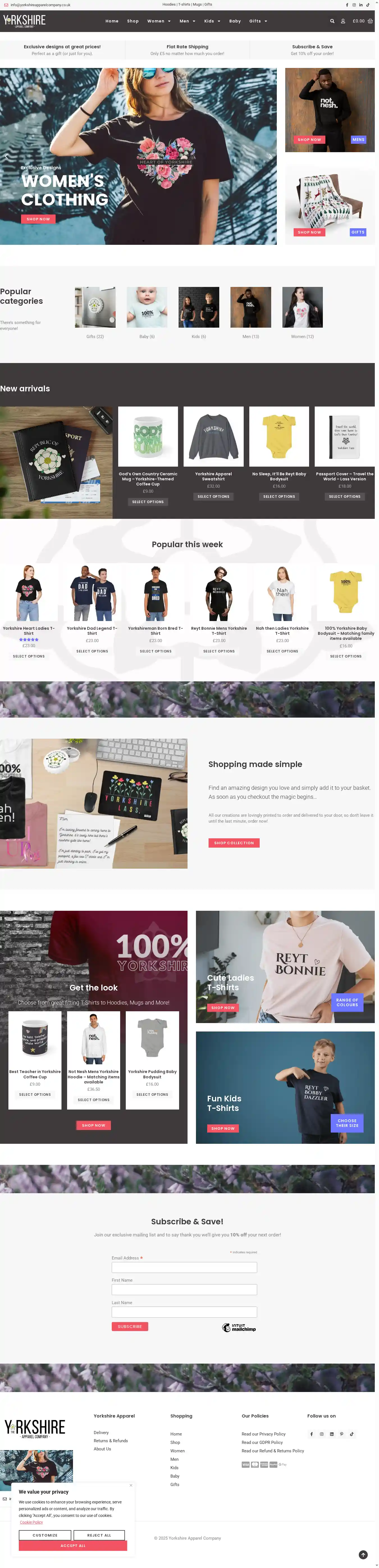Go to the Shop menu item
The image size is (379, 1568).
click(133, 21)
